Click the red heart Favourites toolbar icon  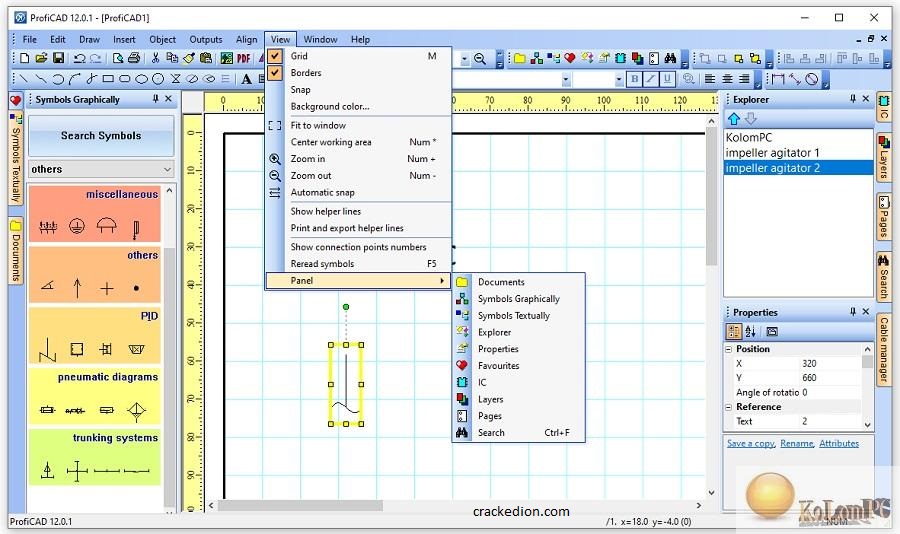pos(570,58)
